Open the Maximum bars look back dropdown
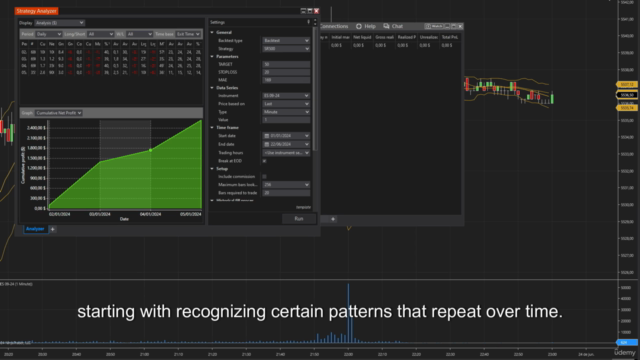The width and height of the screenshot is (640, 360). [x=286, y=185]
